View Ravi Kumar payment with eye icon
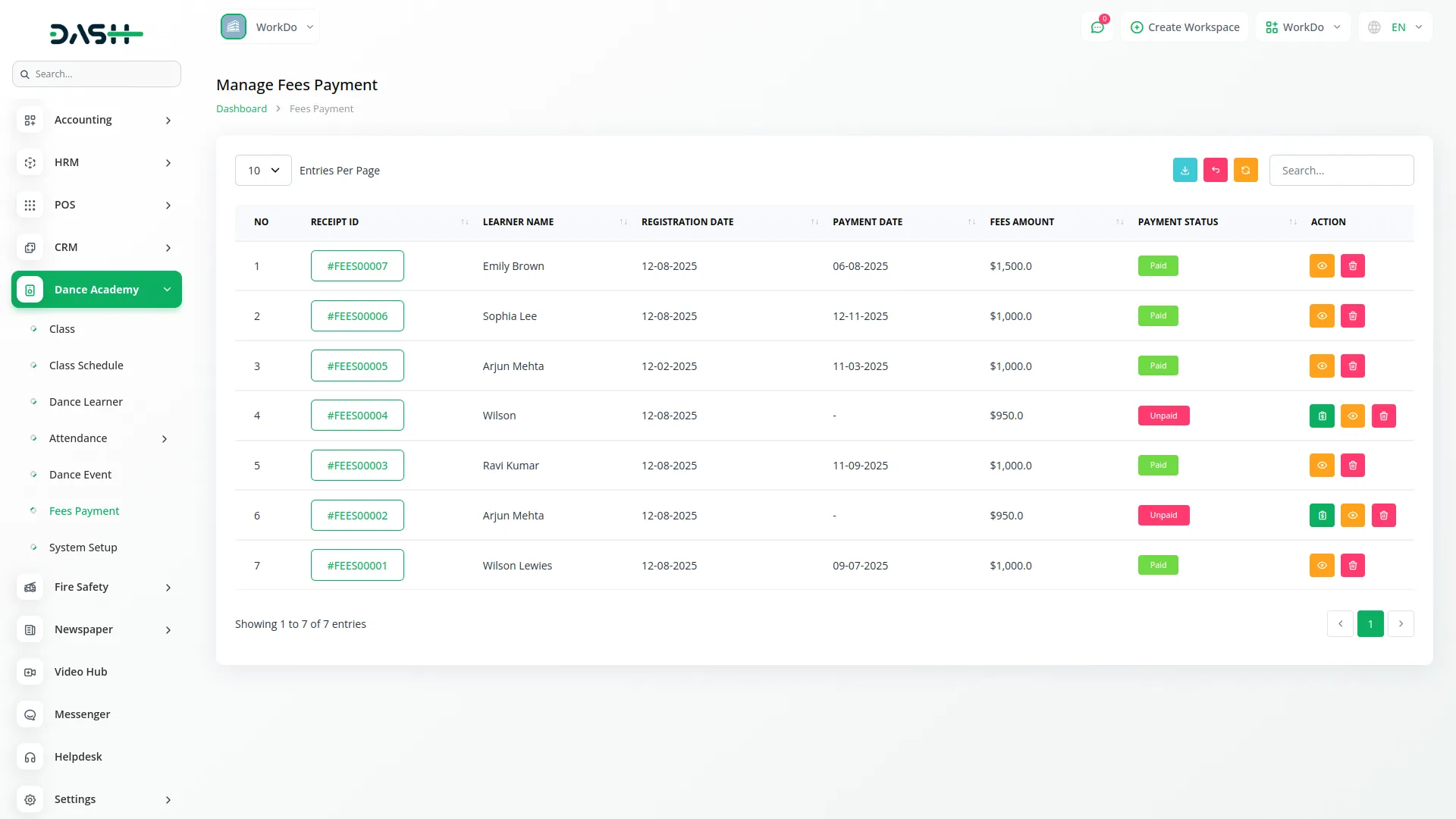Screen dimensions: 1456x819 (1321, 466)
